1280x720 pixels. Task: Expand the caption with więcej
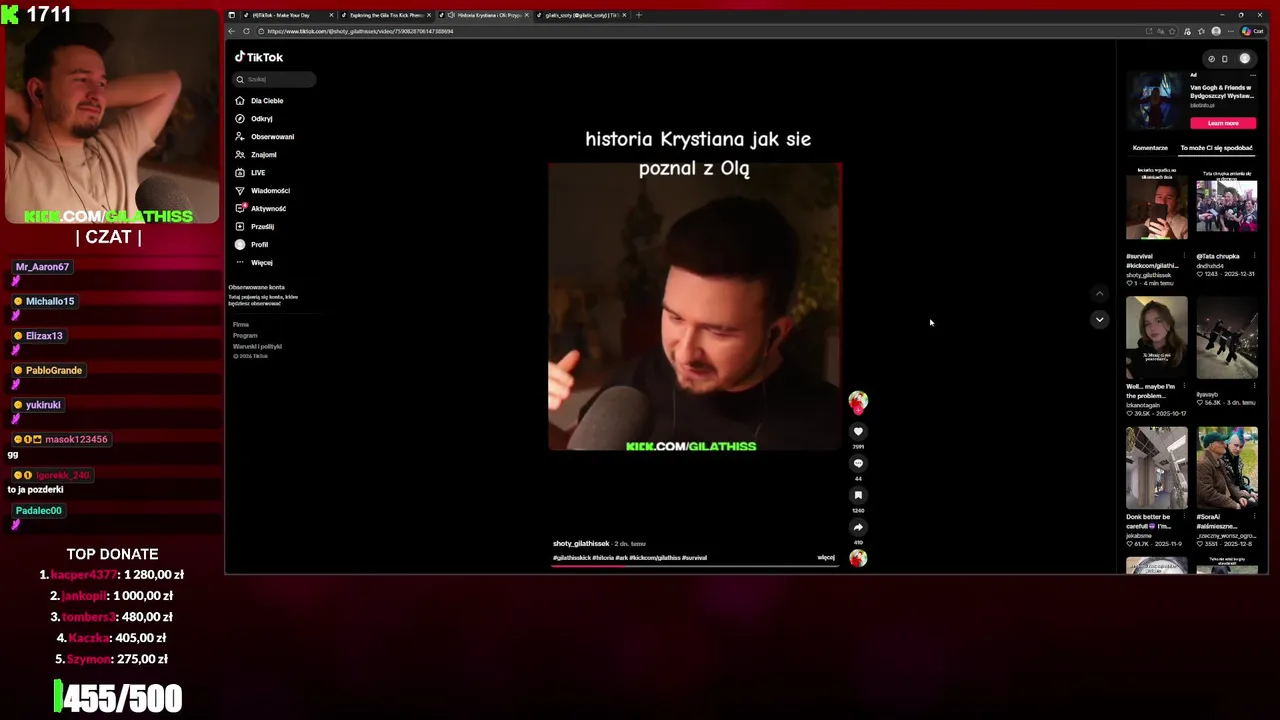point(826,558)
